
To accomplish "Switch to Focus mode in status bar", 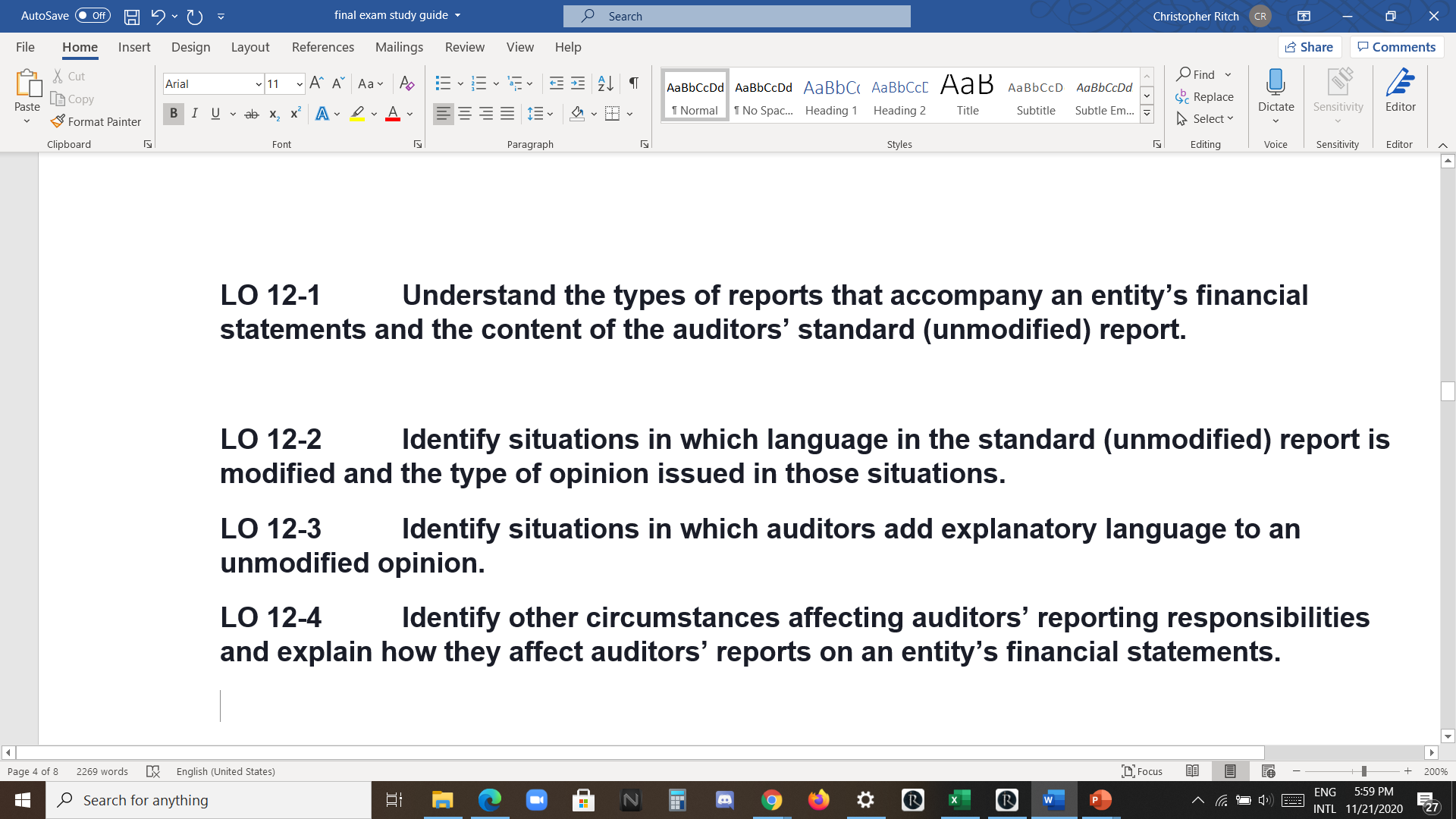I will click(1141, 771).
